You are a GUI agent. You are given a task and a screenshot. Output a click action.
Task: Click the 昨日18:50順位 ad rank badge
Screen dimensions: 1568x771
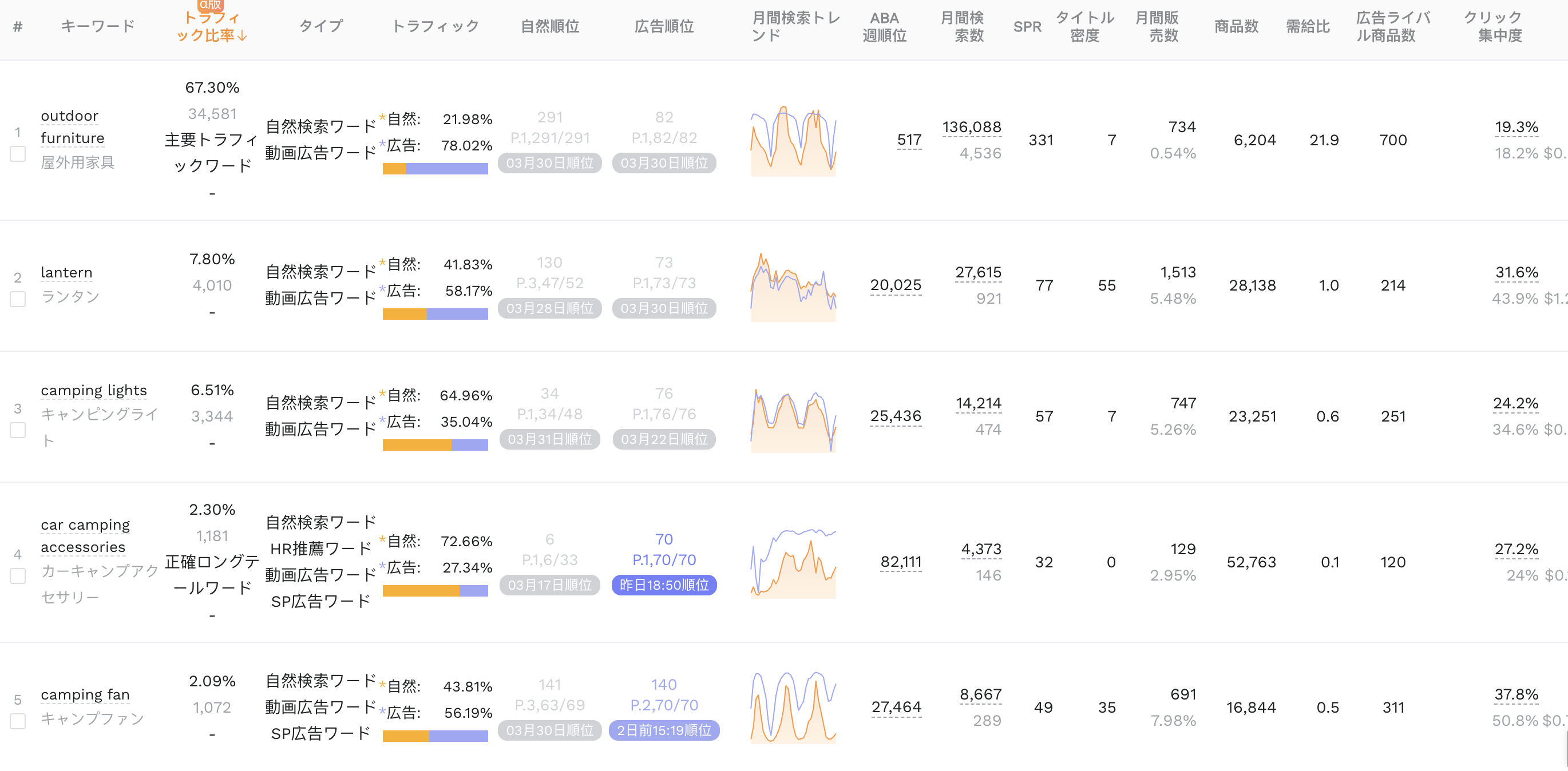(x=664, y=586)
